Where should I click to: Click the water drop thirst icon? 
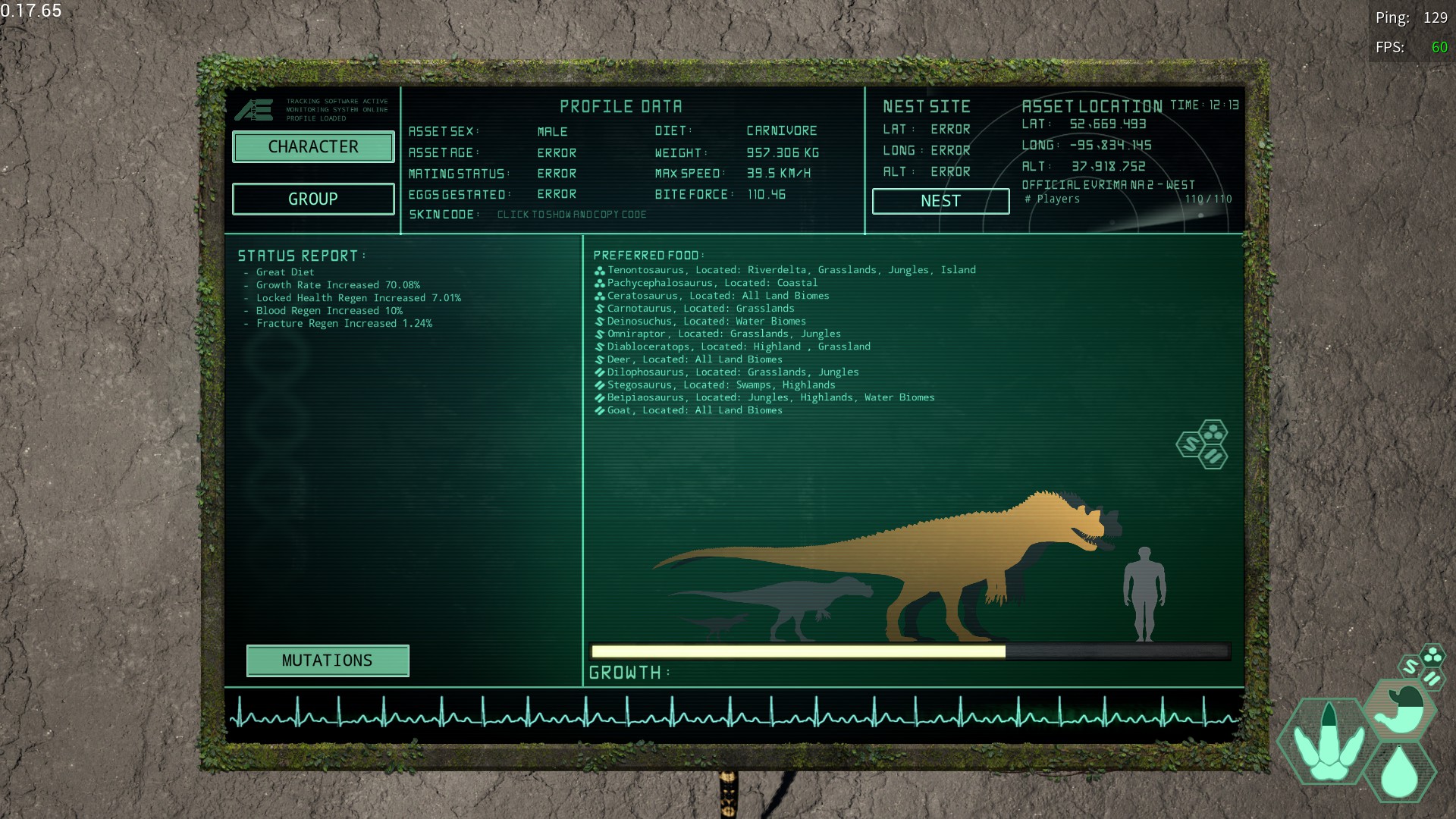point(1399,771)
